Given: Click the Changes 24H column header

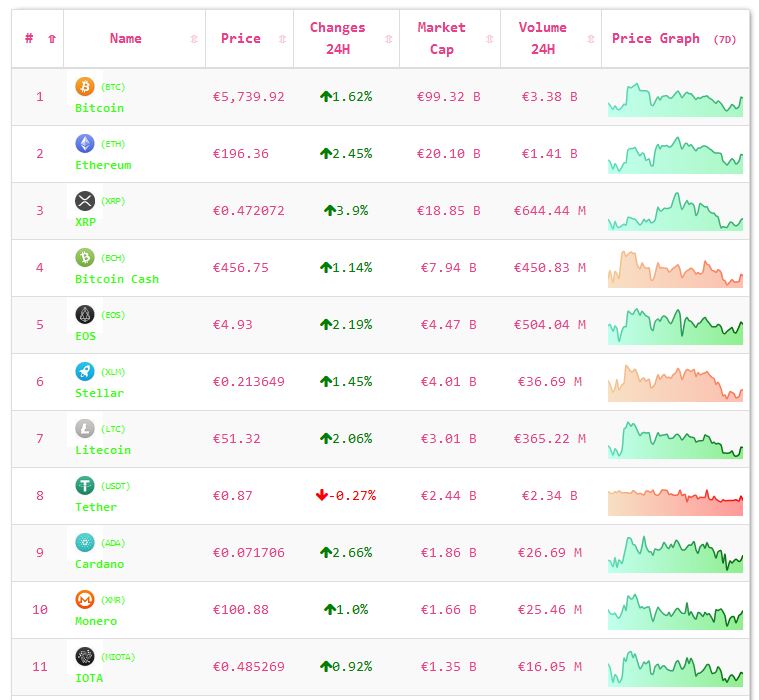Looking at the screenshot, I should click(x=337, y=39).
